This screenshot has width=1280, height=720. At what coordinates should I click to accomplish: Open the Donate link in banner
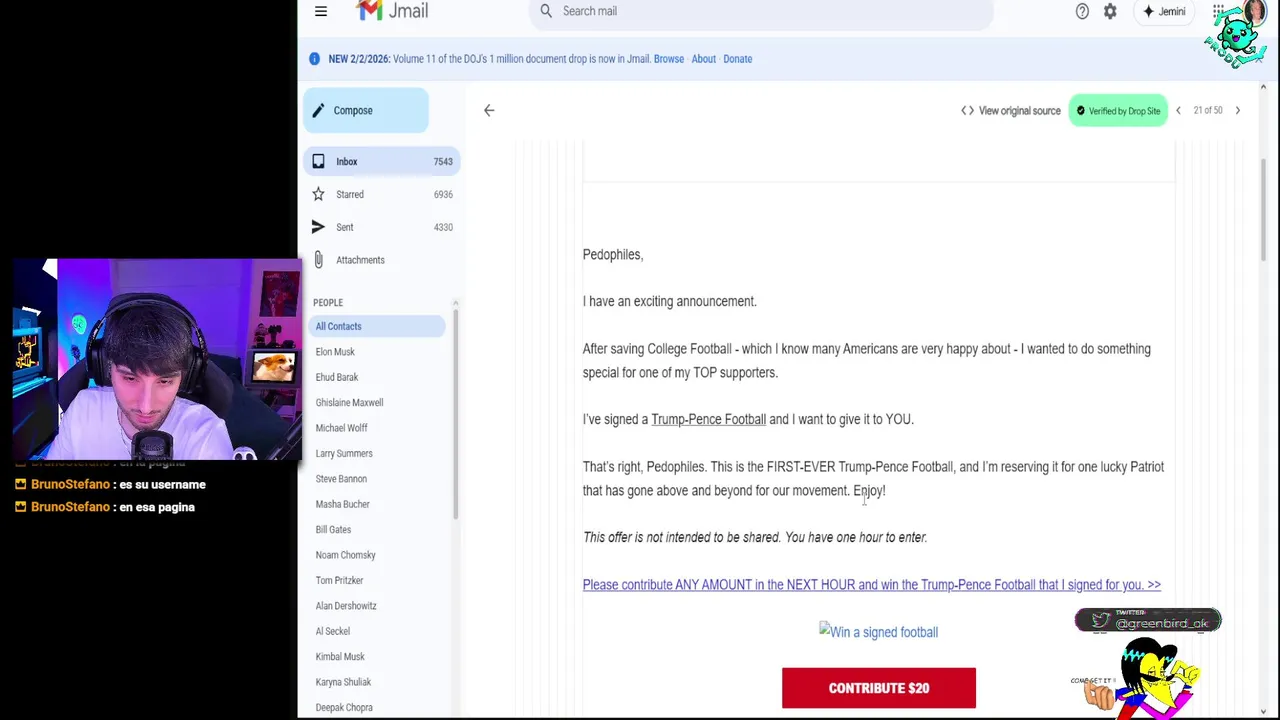(737, 59)
